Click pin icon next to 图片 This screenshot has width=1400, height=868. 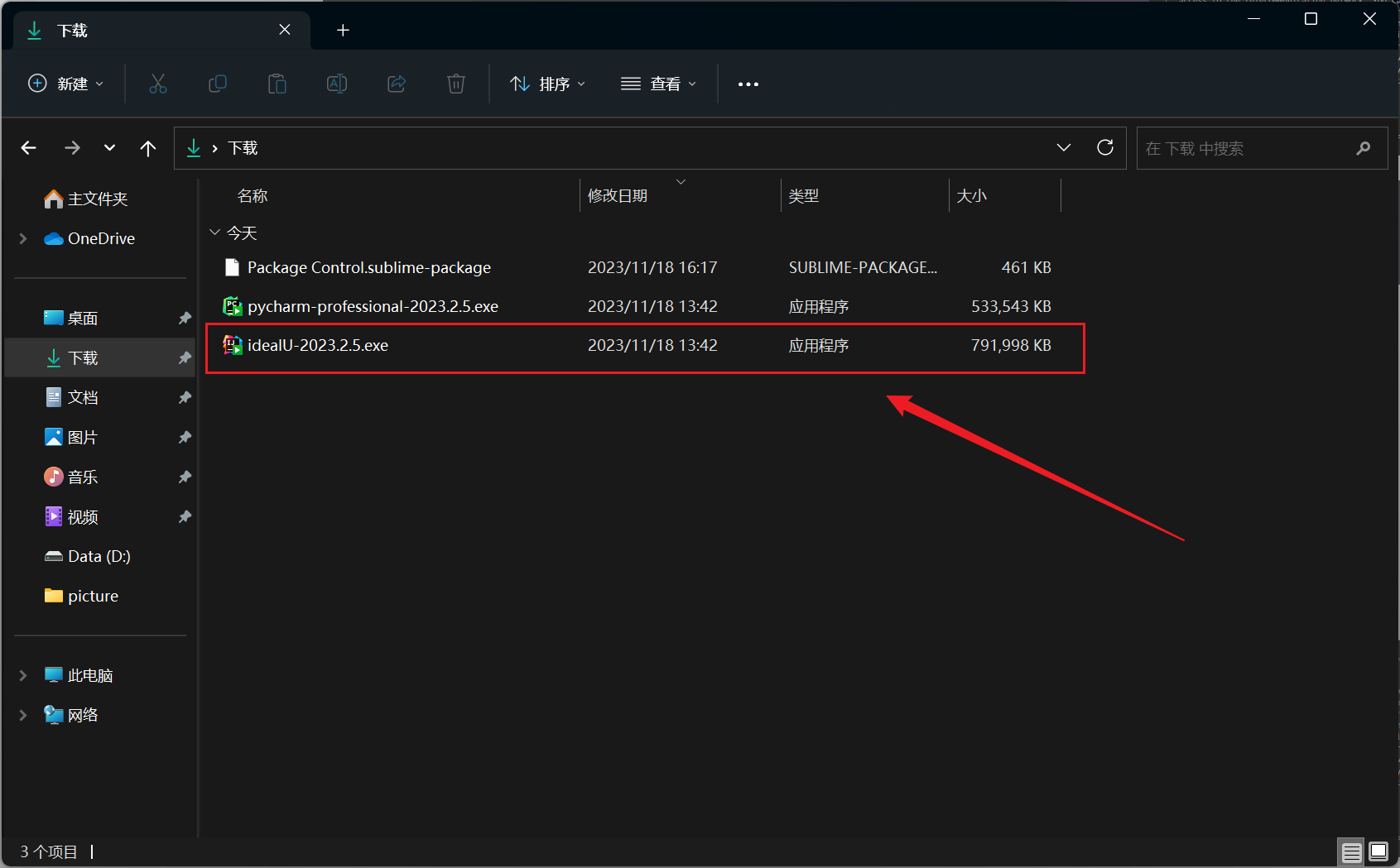click(185, 437)
